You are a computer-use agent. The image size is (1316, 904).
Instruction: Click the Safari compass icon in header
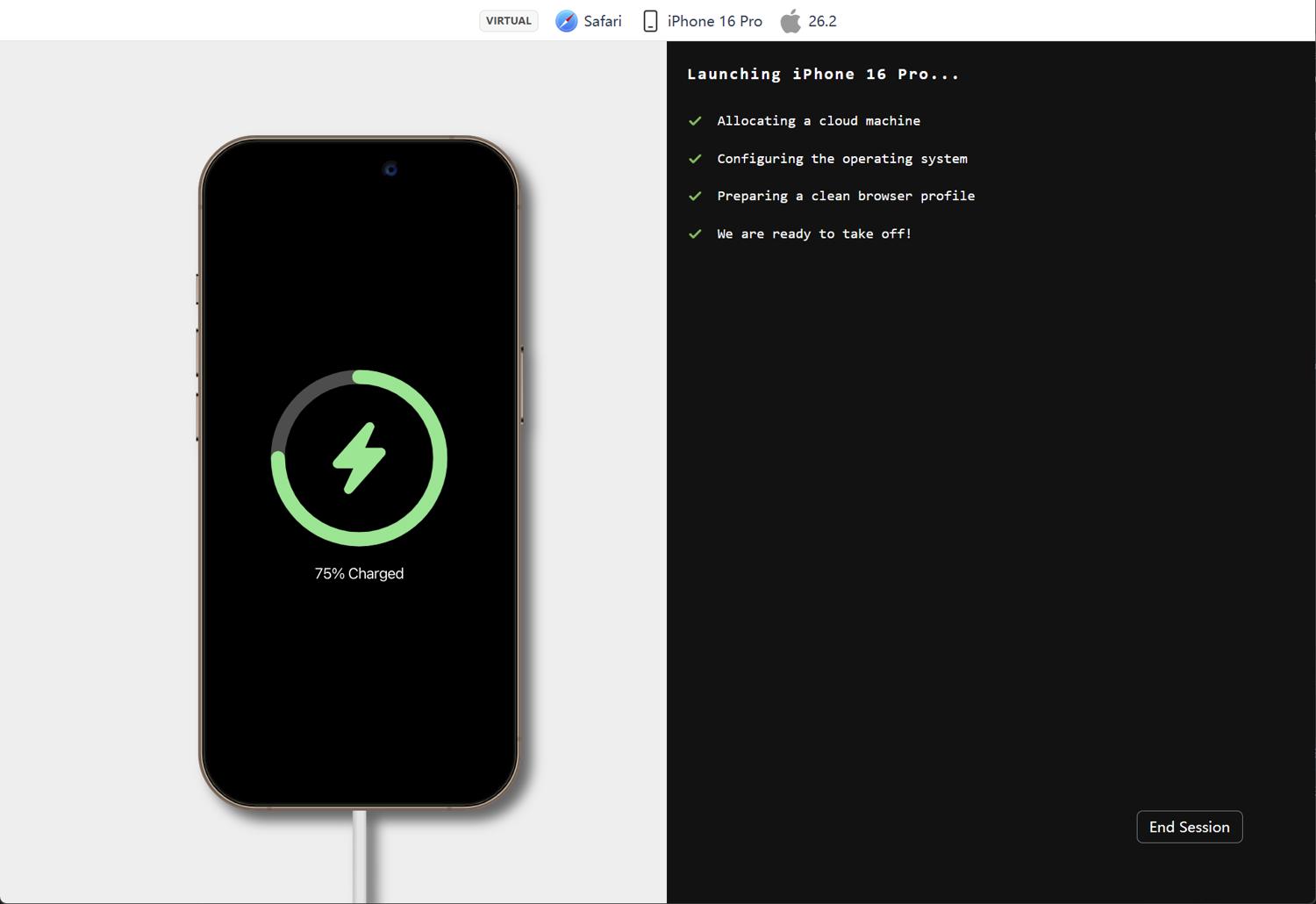[x=567, y=21]
